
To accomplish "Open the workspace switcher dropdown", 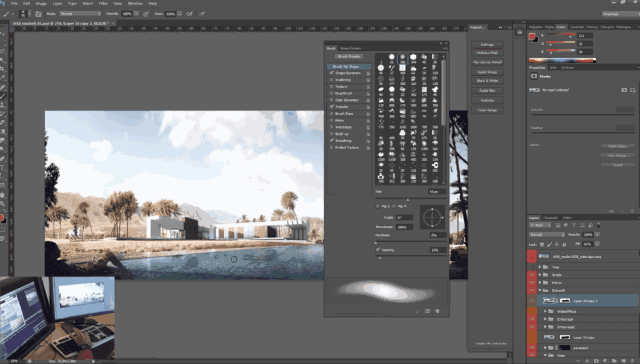I will point(620,14).
